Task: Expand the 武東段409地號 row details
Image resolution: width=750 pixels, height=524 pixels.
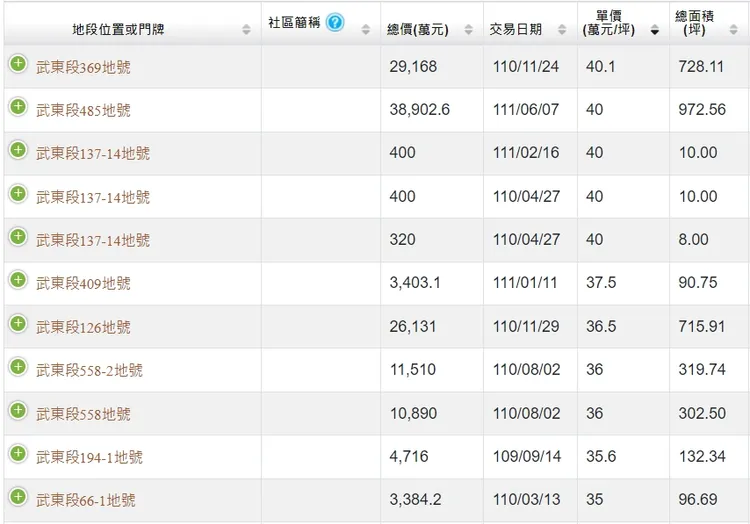Action: point(18,280)
